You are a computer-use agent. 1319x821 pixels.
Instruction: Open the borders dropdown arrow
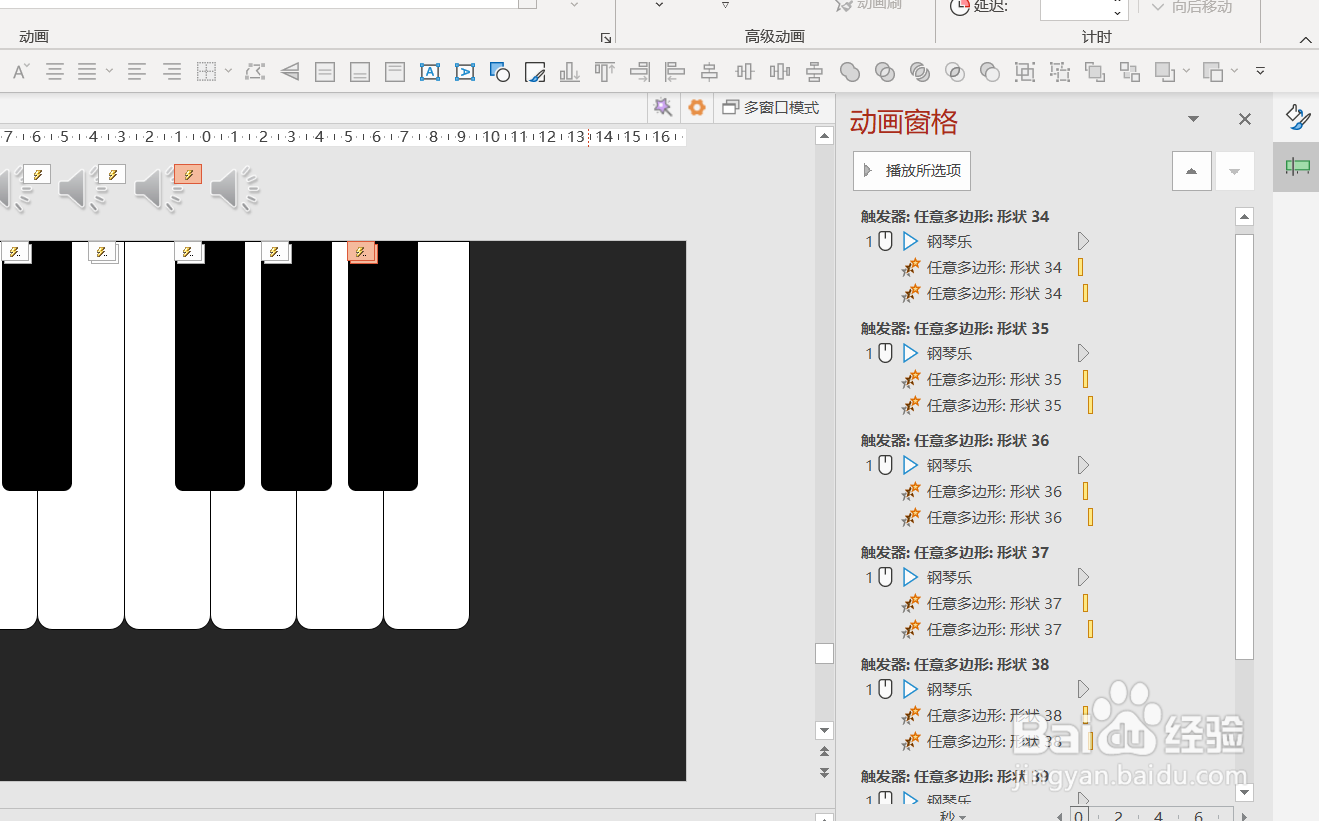pos(229,72)
